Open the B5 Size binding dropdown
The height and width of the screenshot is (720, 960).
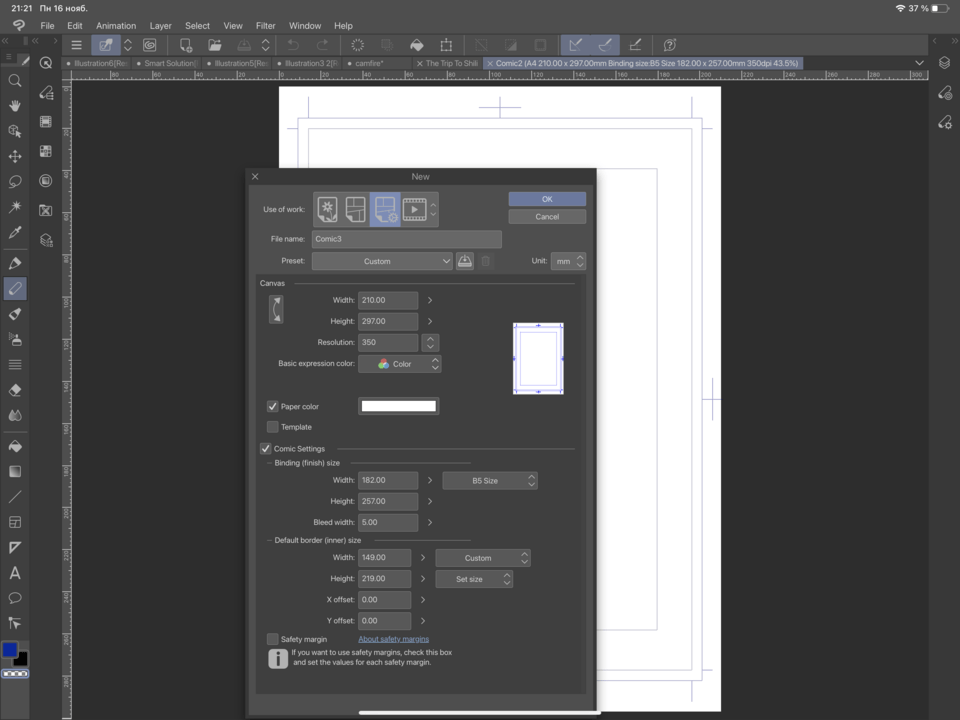pos(489,480)
